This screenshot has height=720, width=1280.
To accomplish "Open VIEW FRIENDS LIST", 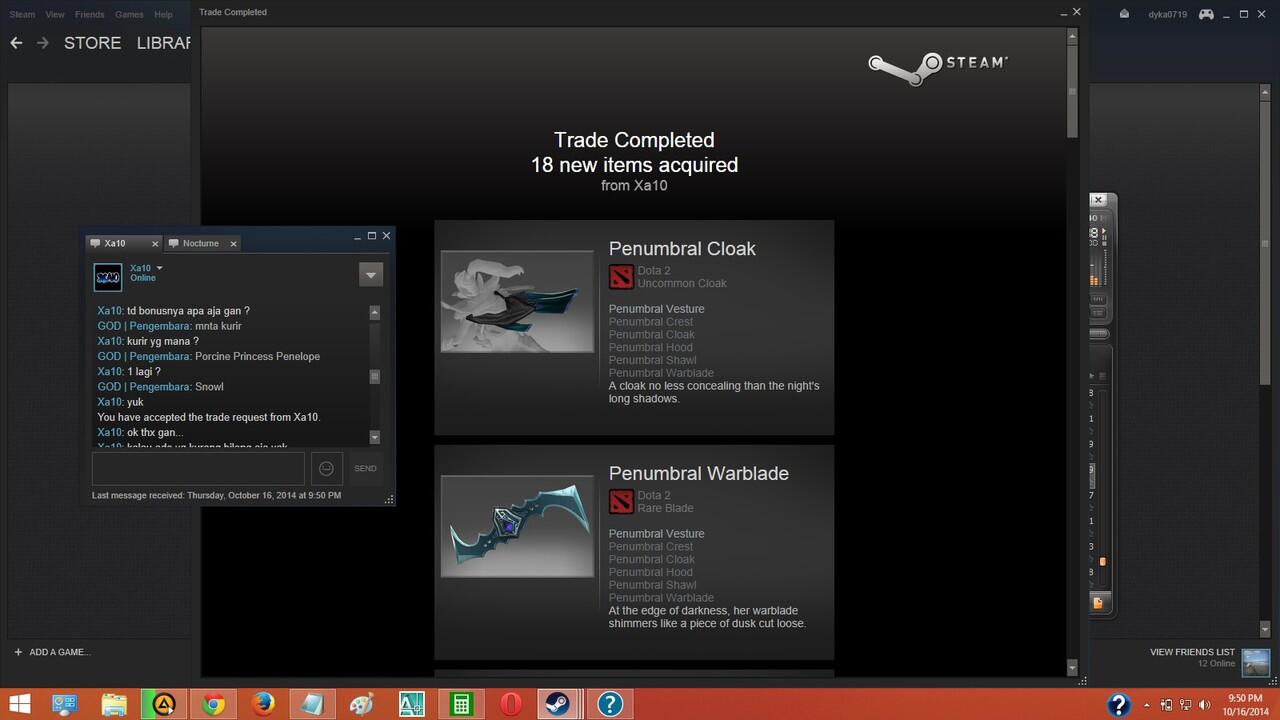I will pyautogui.click(x=1192, y=652).
